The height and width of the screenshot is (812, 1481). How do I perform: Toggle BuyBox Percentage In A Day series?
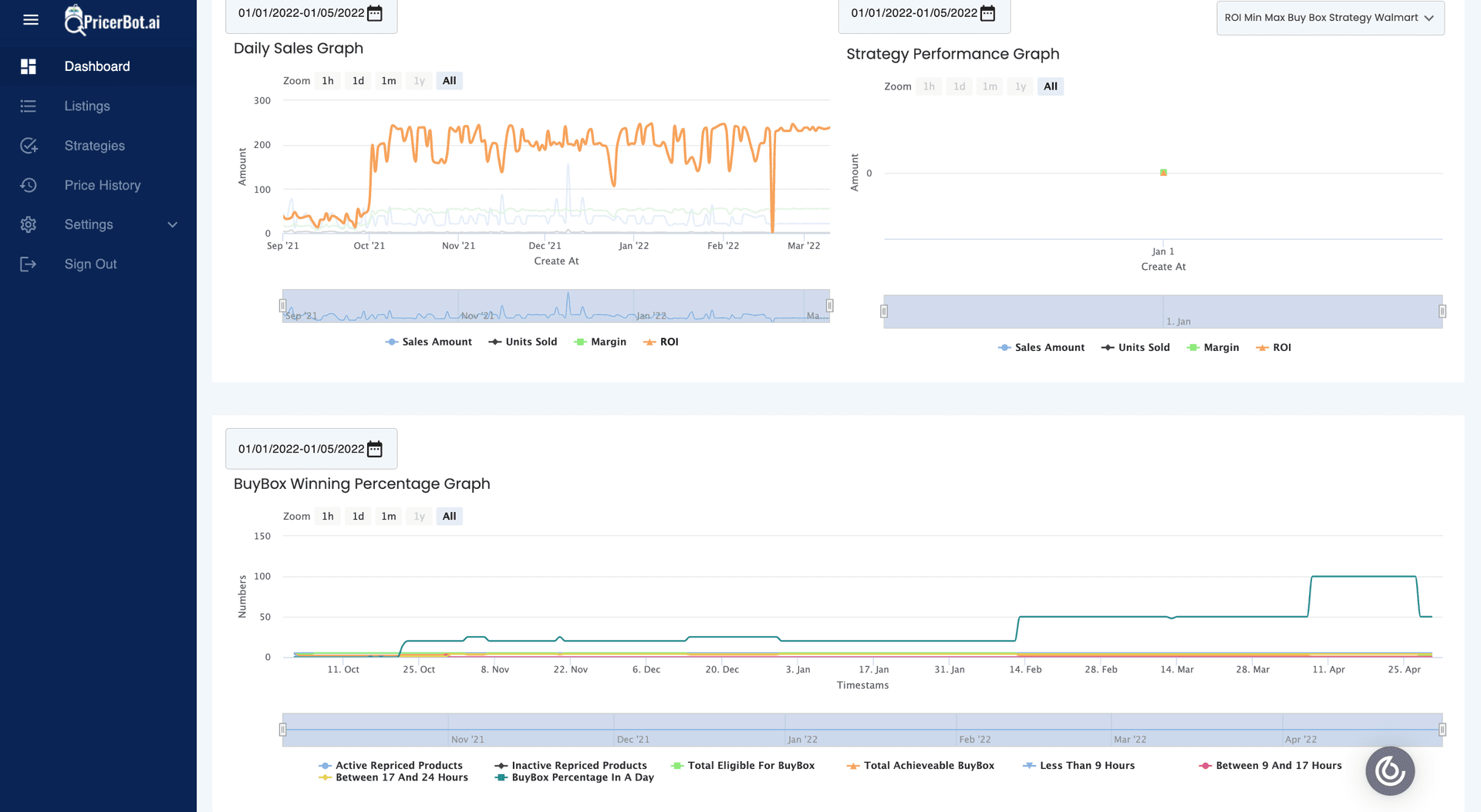tap(575, 777)
